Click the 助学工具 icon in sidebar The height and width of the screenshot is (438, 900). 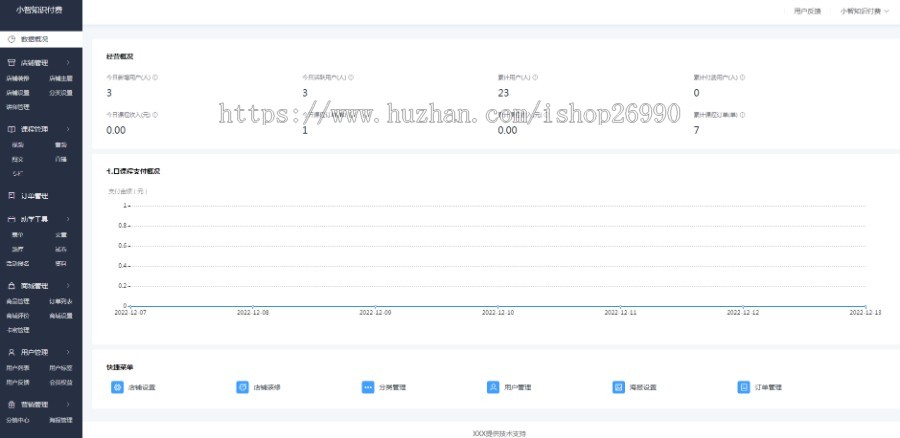pyautogui.click(x=11, y=219)
